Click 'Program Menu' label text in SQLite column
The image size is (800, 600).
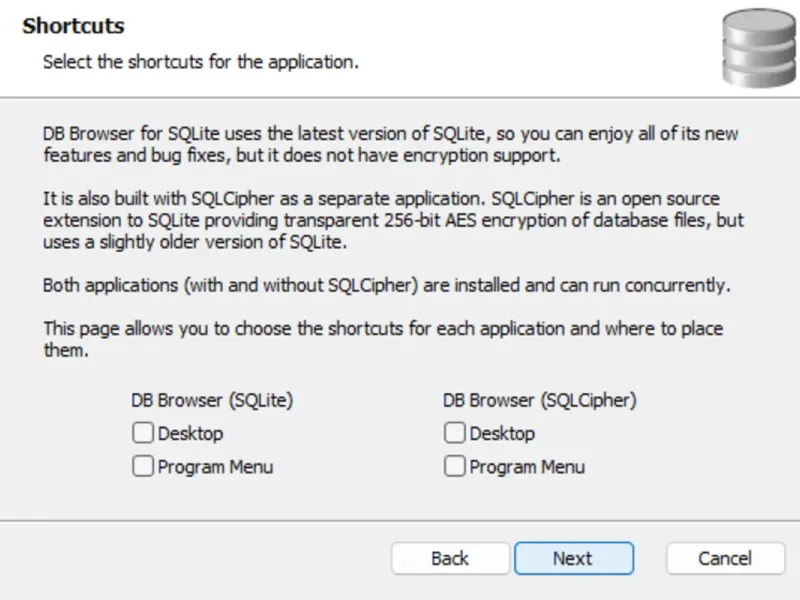215,466
